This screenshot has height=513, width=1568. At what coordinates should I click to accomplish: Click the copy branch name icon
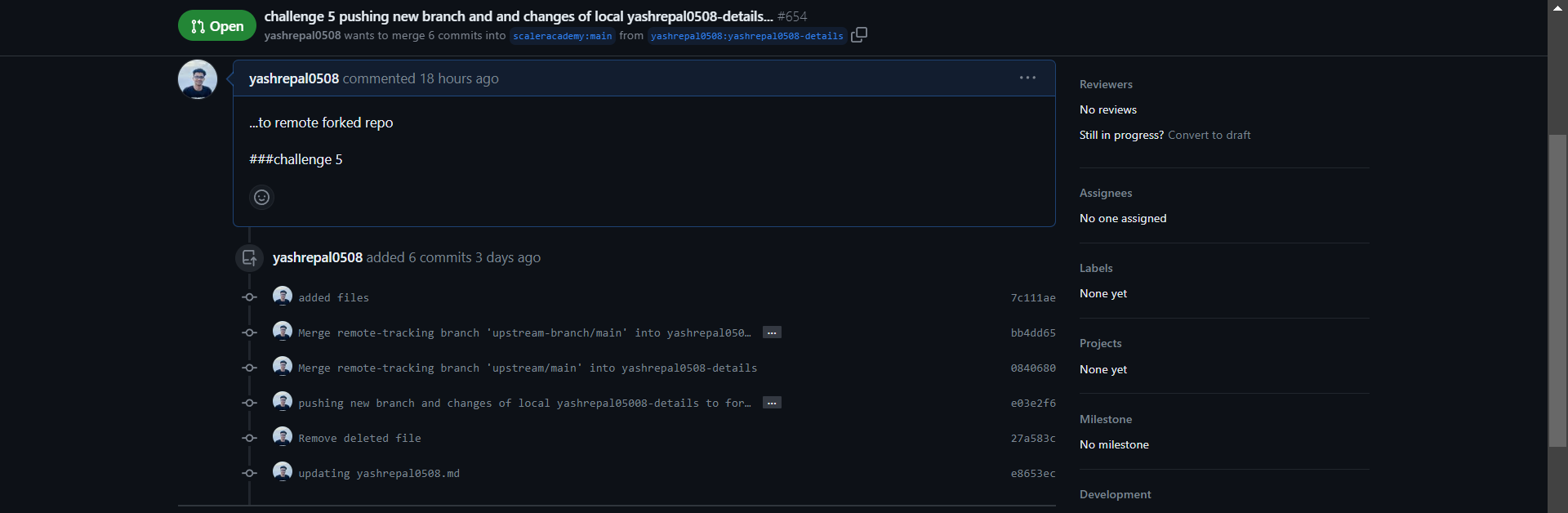coord(859,36)
